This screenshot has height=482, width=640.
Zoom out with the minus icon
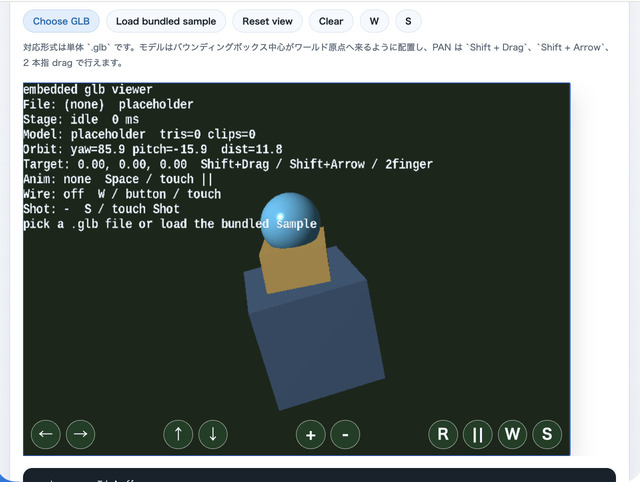345,434
